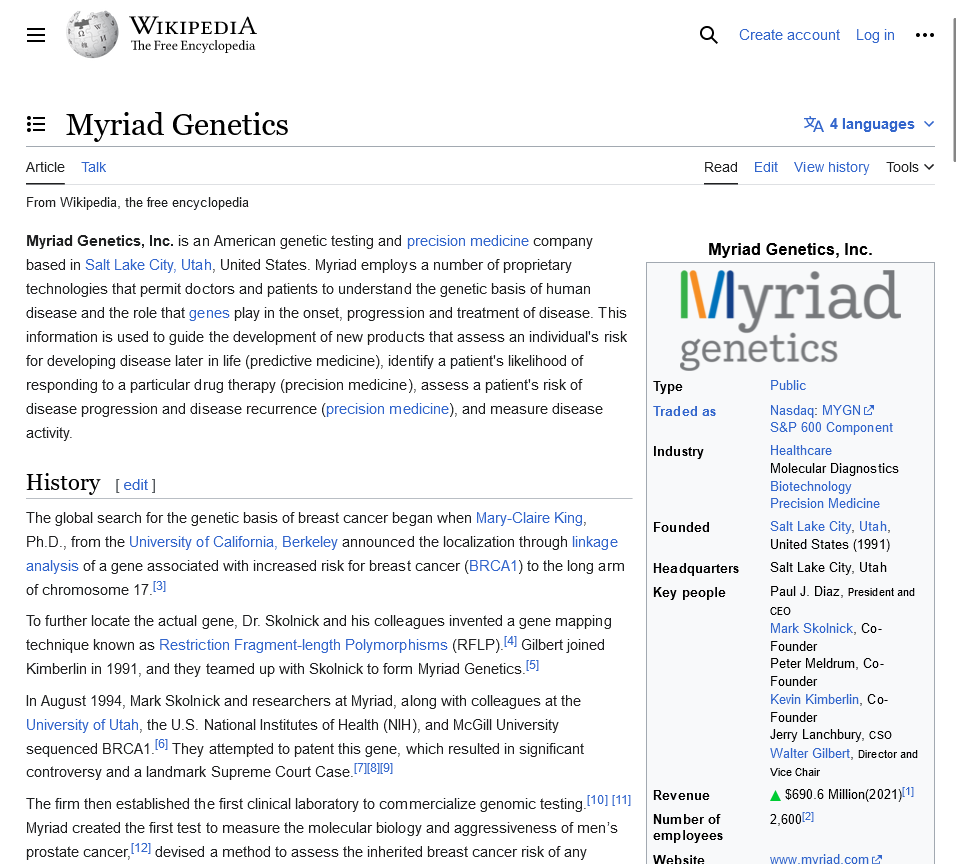This screenshot has width=956, height=864.
Task: Open University of California, Berkeley link
Action: pos(233,541)
